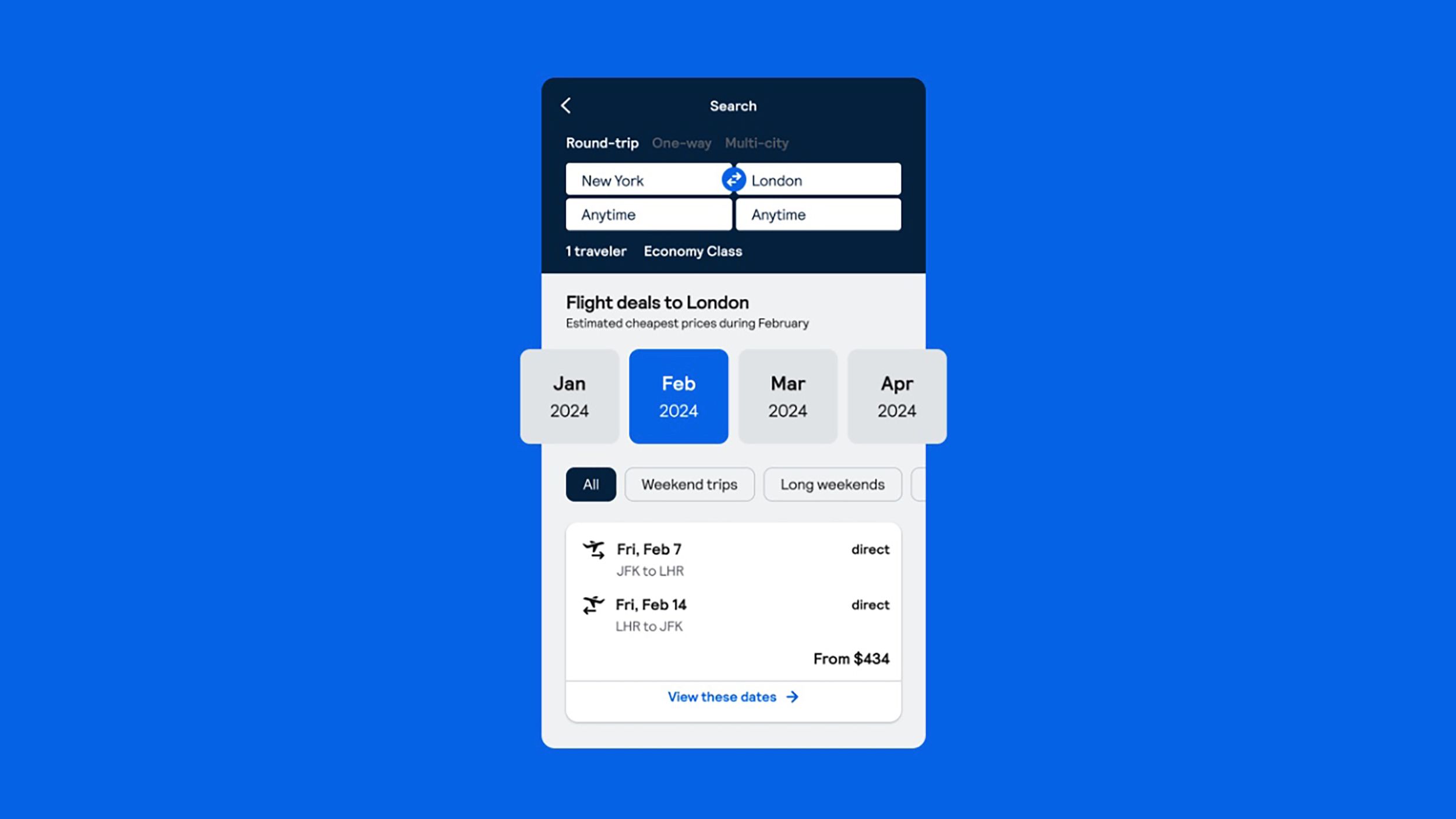The image size is (1456, 819).
Task: Click the New York origin input field
Action: click(x=649, y=180)
